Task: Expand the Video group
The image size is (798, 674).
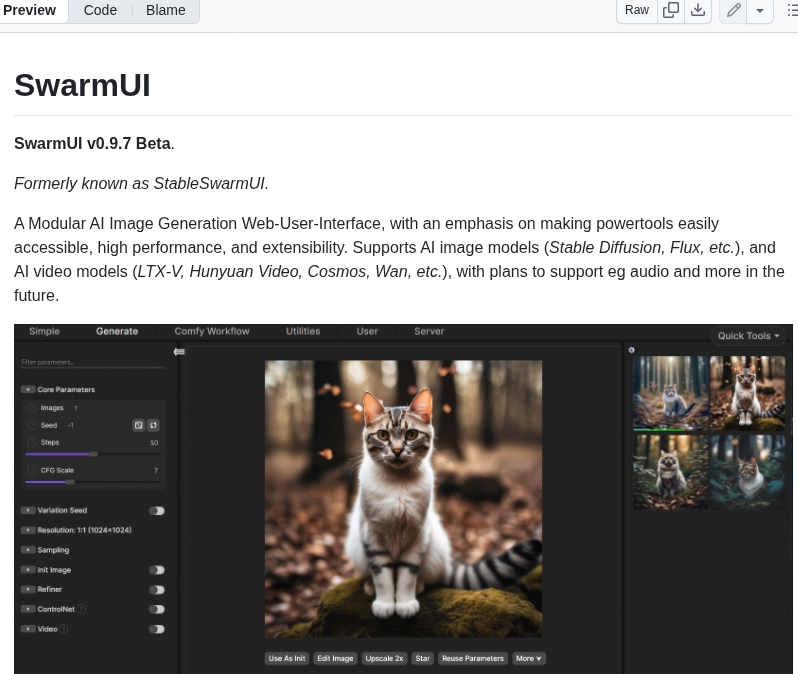Action: [28, 629]
